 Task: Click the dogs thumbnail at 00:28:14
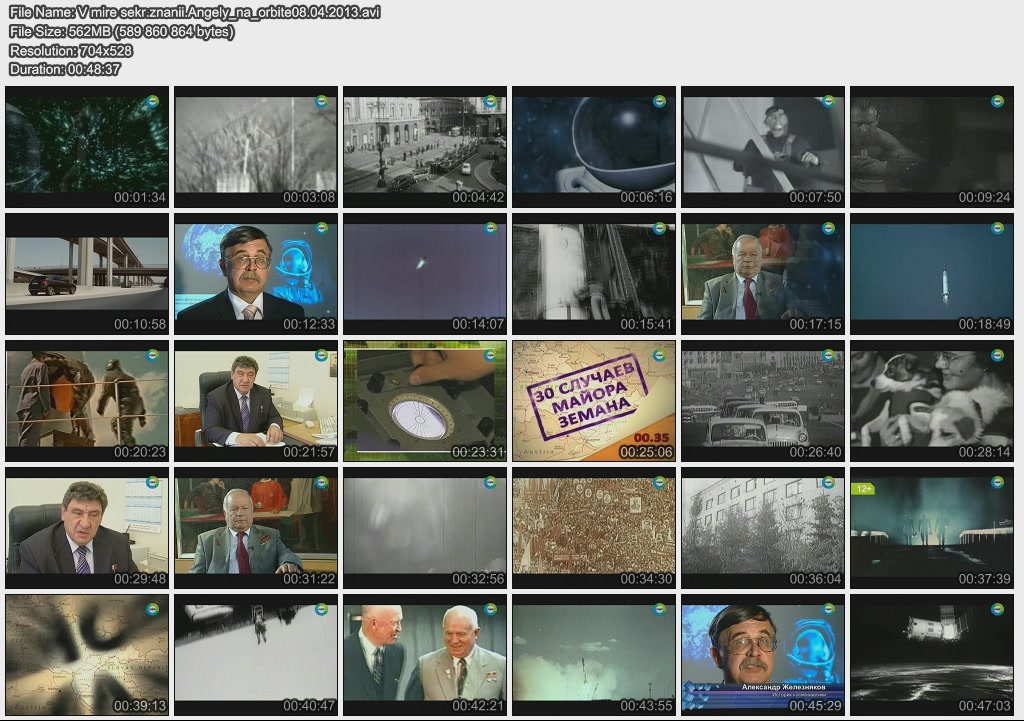(931, 400)
